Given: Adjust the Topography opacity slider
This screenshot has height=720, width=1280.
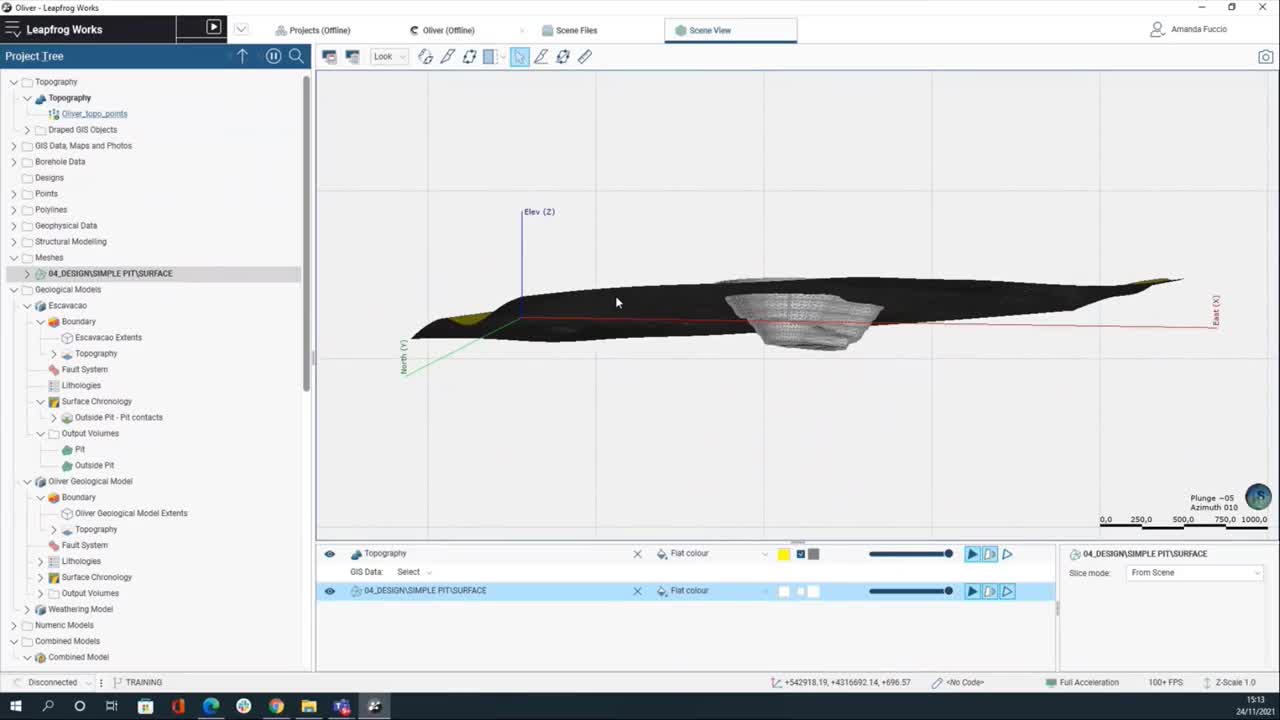Looking at the screenshot, I should [x=910, y=554].
